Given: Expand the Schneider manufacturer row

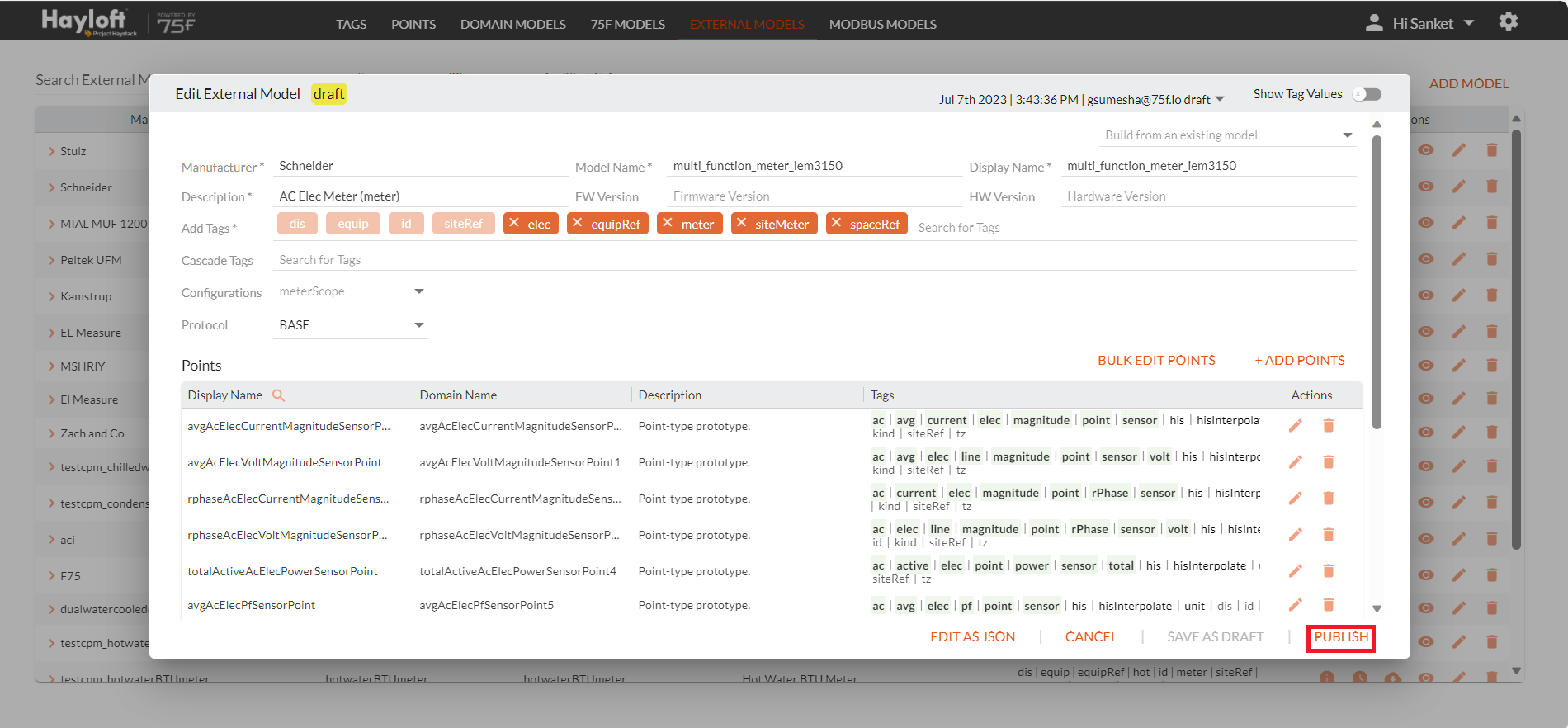Looking at the screenshot, I should pyautogui.click(x=51, y=187).
